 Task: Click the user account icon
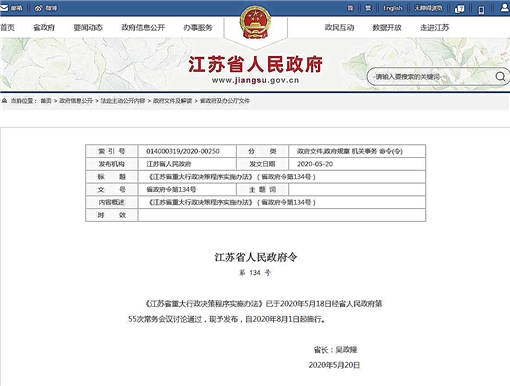(x=505, y=8)
